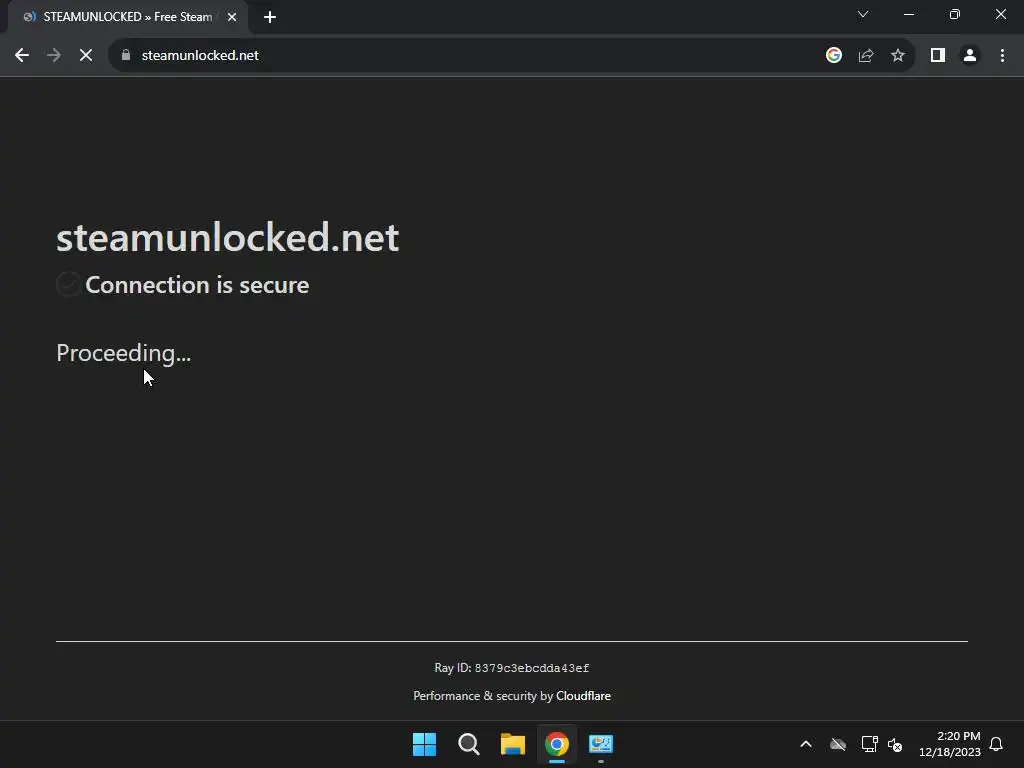The width and height of the screenshot is (1024, 768).
Task: Open Google icon in address bar
Action: click(833, 56)
